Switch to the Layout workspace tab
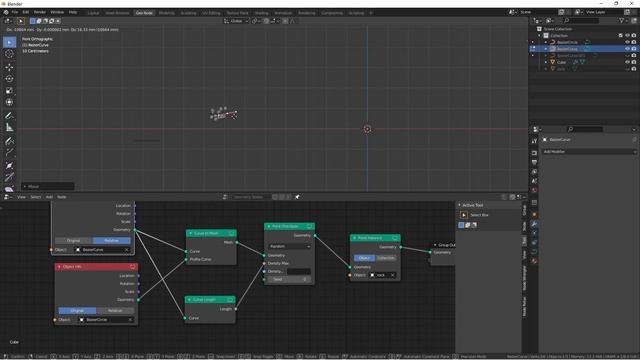The width and height of the screenshot is (640, 360). coord(93,13)
